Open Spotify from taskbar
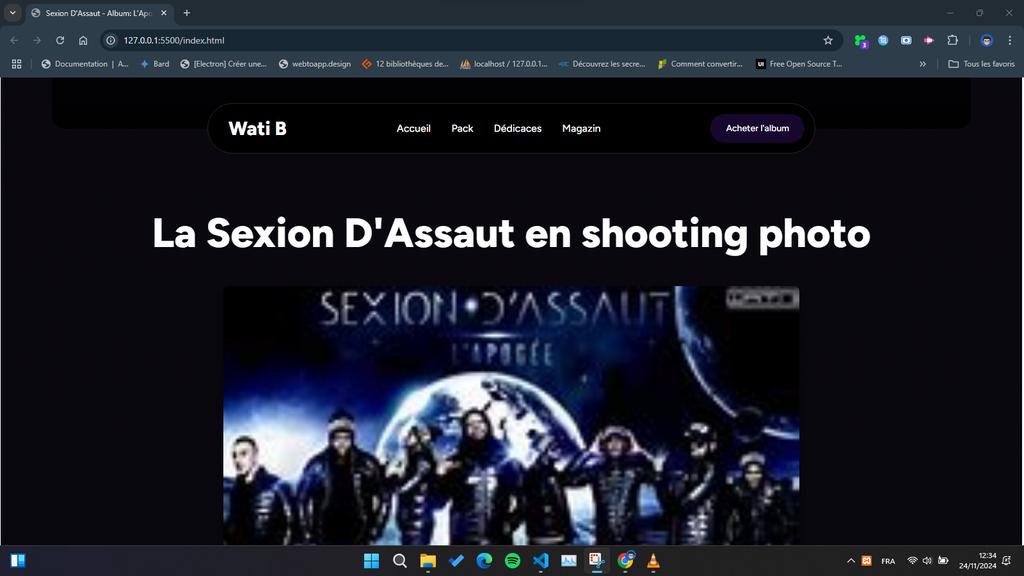 point(513,561)
